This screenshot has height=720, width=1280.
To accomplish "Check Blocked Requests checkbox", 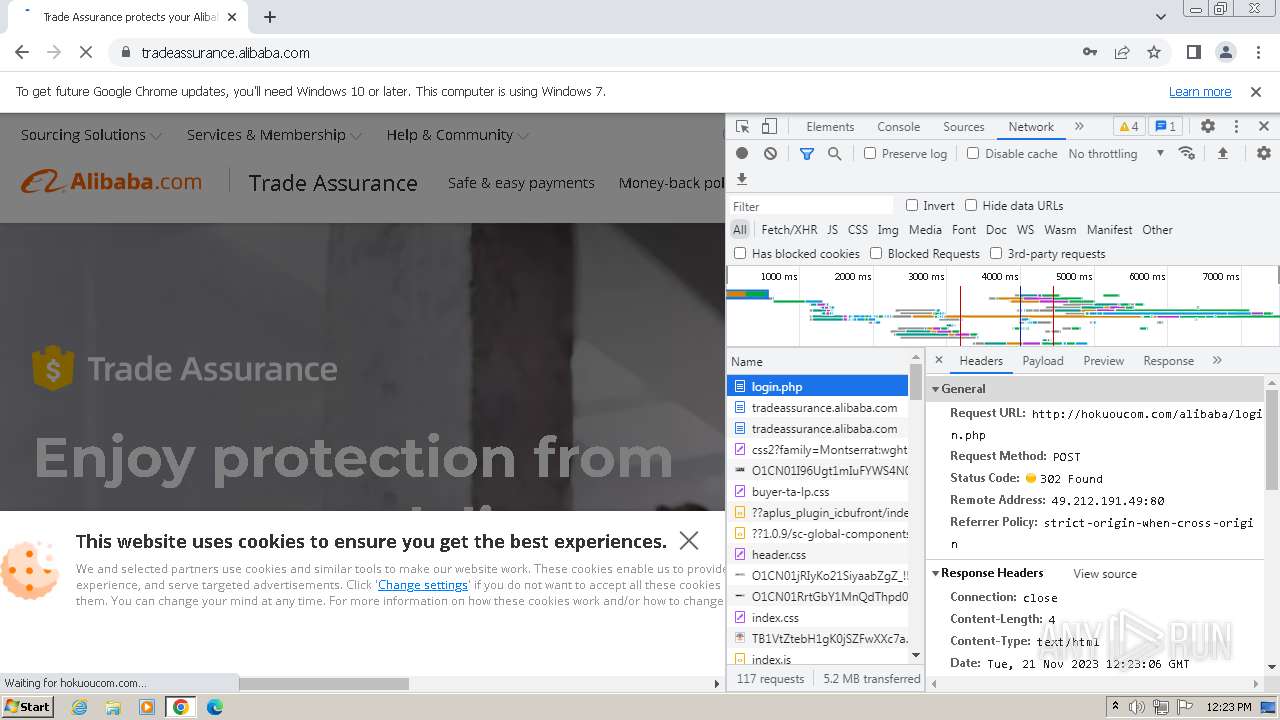I will tap(876, 253).
